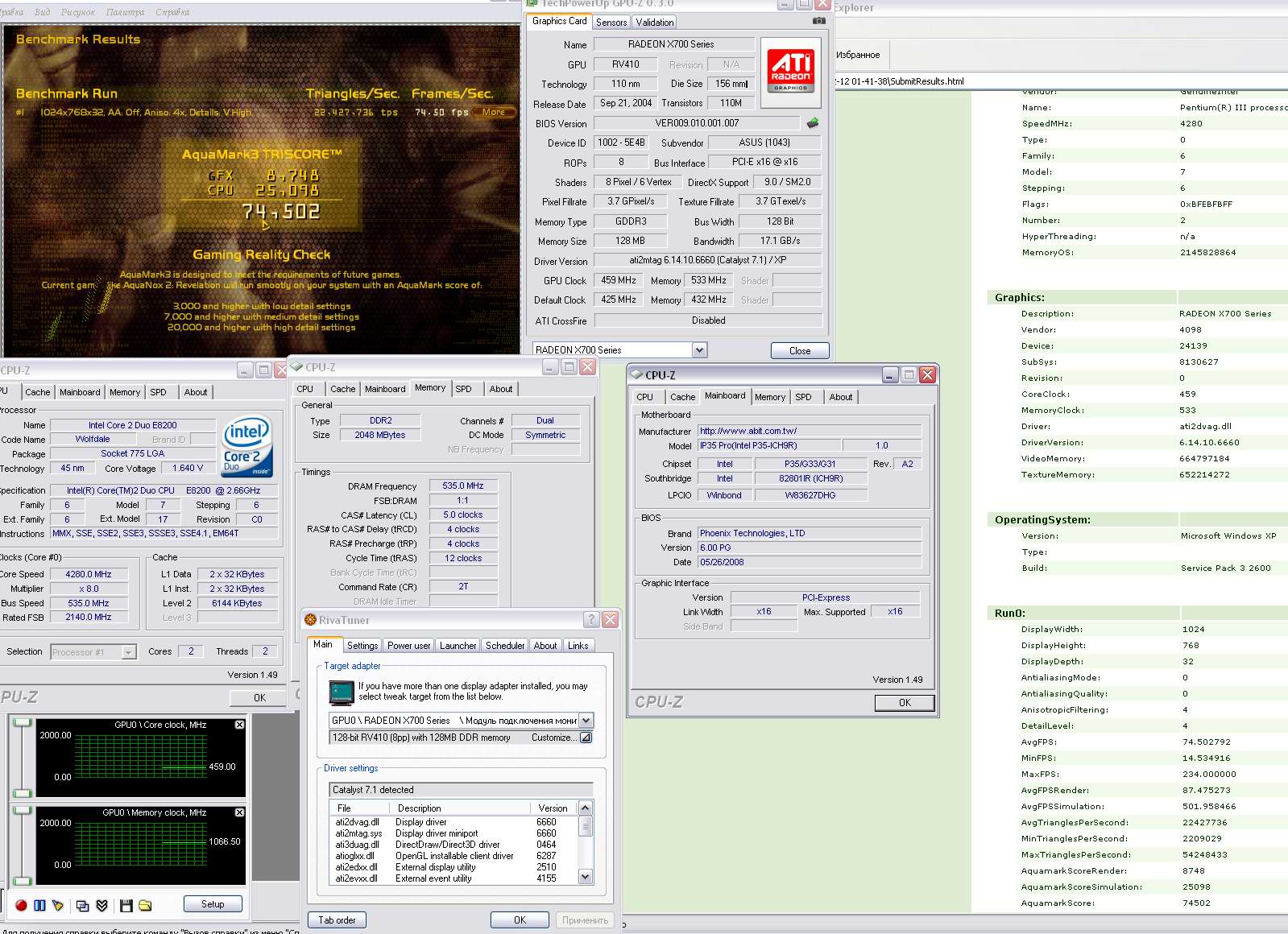Open GPU selection dropdown in GPU-Z

coord(699,350)
